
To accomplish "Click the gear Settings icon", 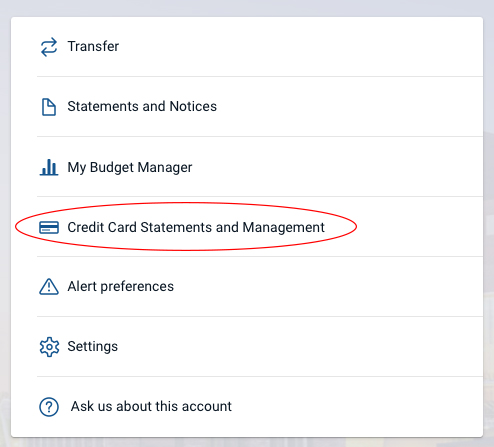I will 49,347.
